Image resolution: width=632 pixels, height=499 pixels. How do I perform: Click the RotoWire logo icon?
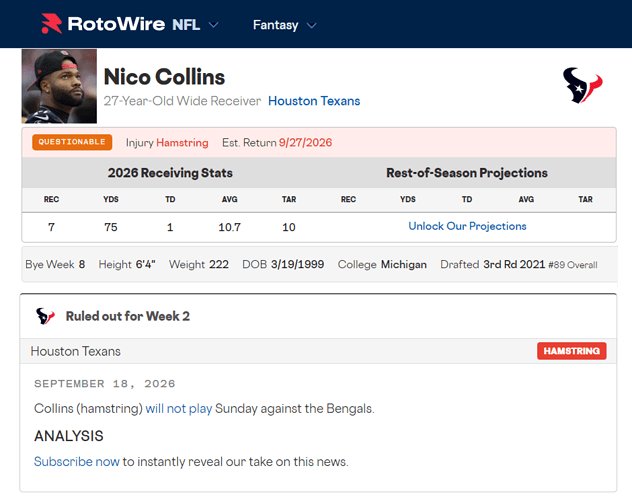coord(52,24)
